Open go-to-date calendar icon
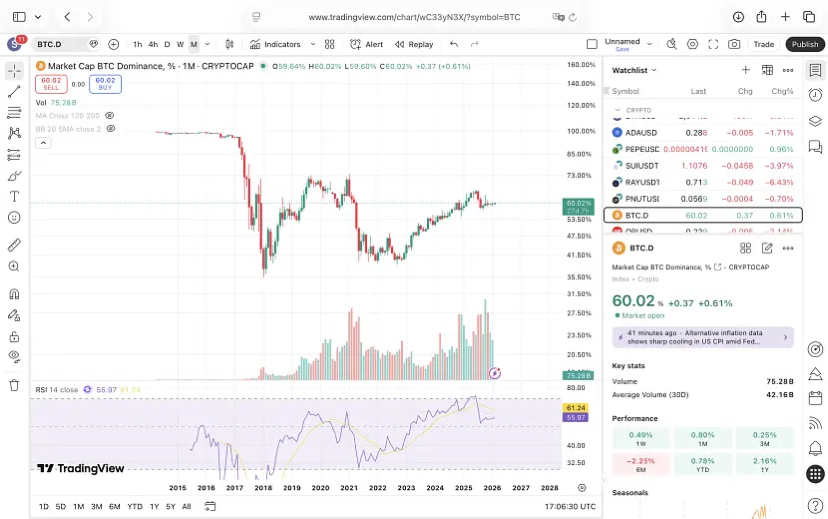Image resolution: width=828 pixels, height=519 pixels. point(210,507)
